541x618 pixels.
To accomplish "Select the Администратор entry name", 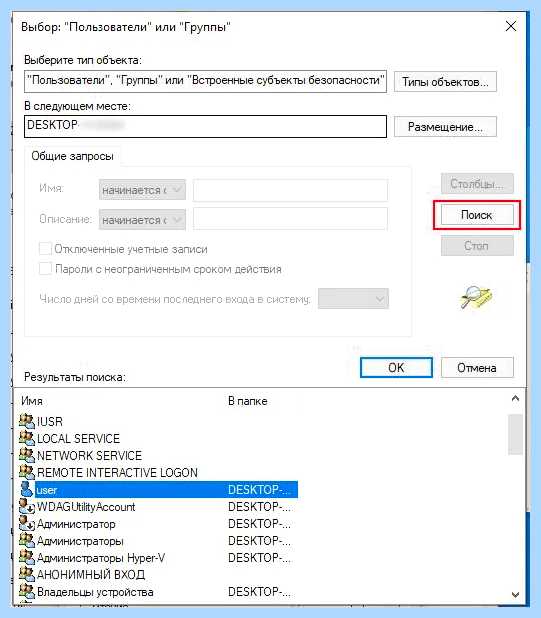I will pos(76,524).
